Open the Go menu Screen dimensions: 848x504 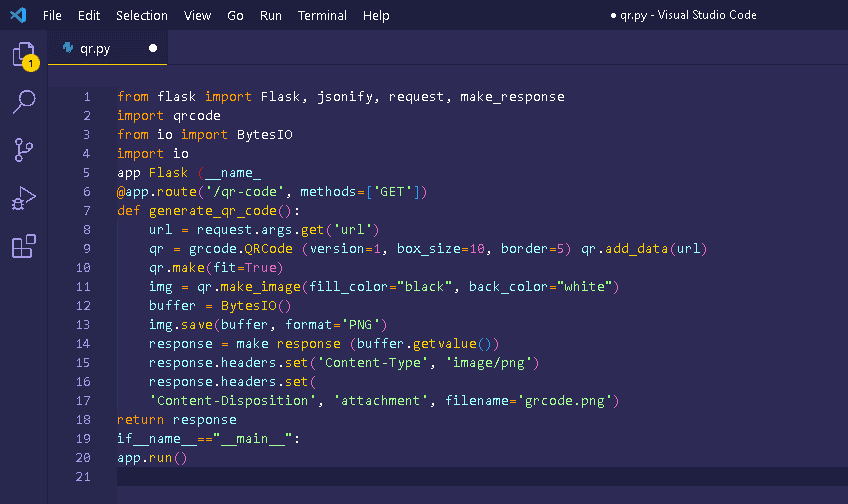pyautogui.click(x=235, y=16)
